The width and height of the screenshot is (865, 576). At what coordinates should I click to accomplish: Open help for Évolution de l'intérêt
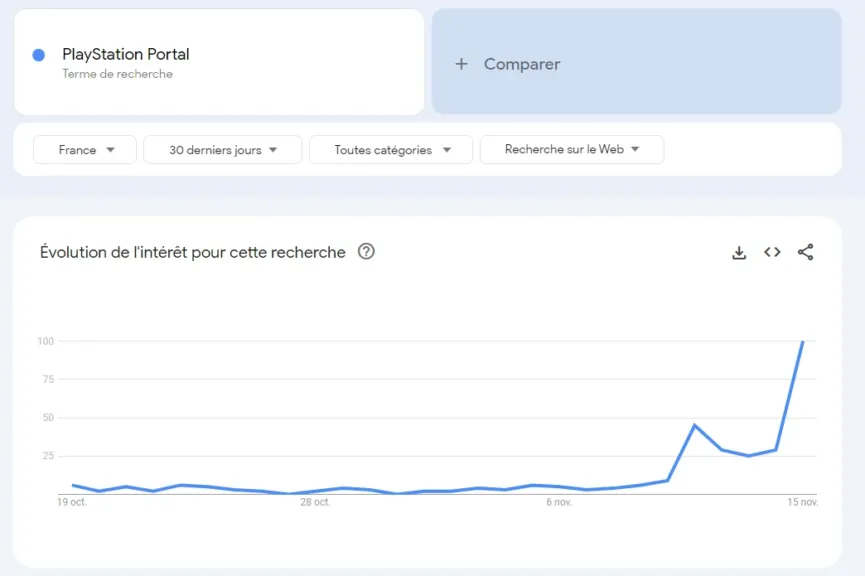click(366, 252)
